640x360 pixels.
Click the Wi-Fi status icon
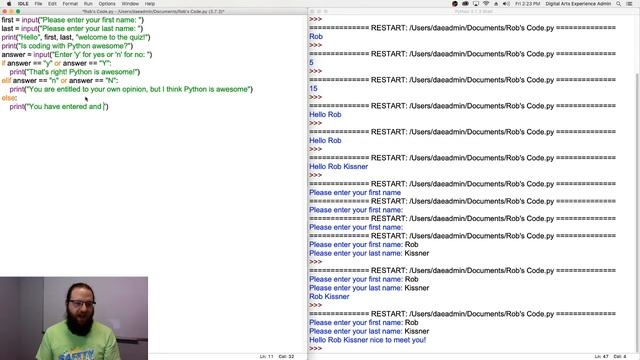point(486,4)
